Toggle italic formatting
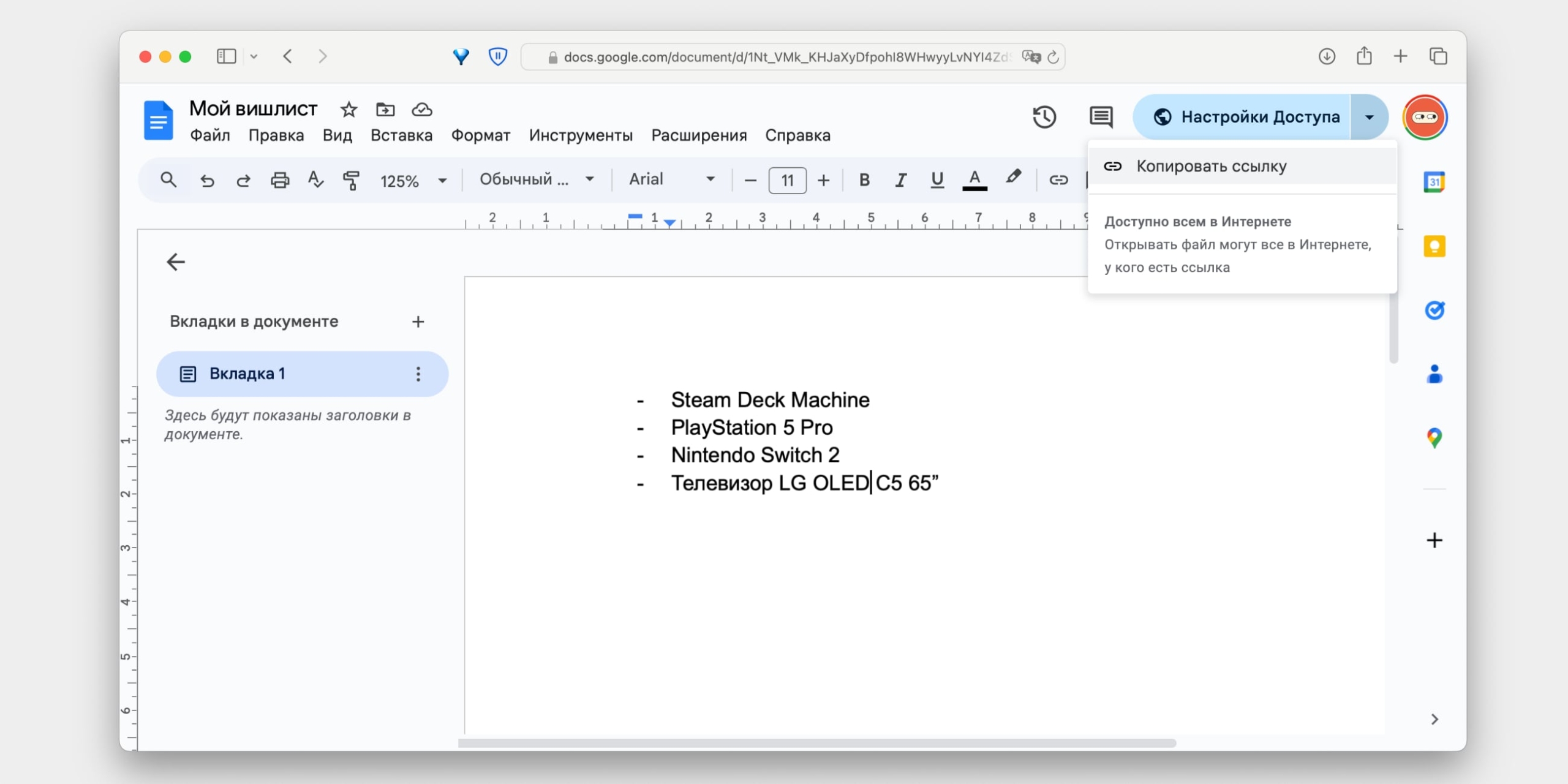Image resolution: width=1568 pixels, height=784 pixels. [x=900, y=180]
